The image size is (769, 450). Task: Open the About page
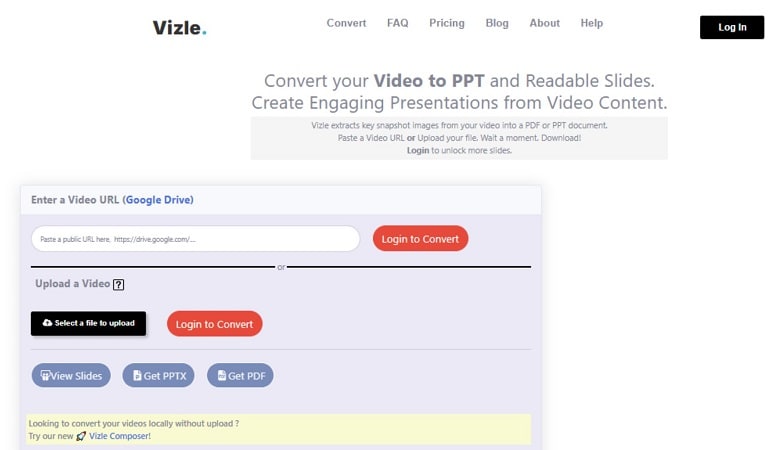pyautogui.click(x=544, y=23)
